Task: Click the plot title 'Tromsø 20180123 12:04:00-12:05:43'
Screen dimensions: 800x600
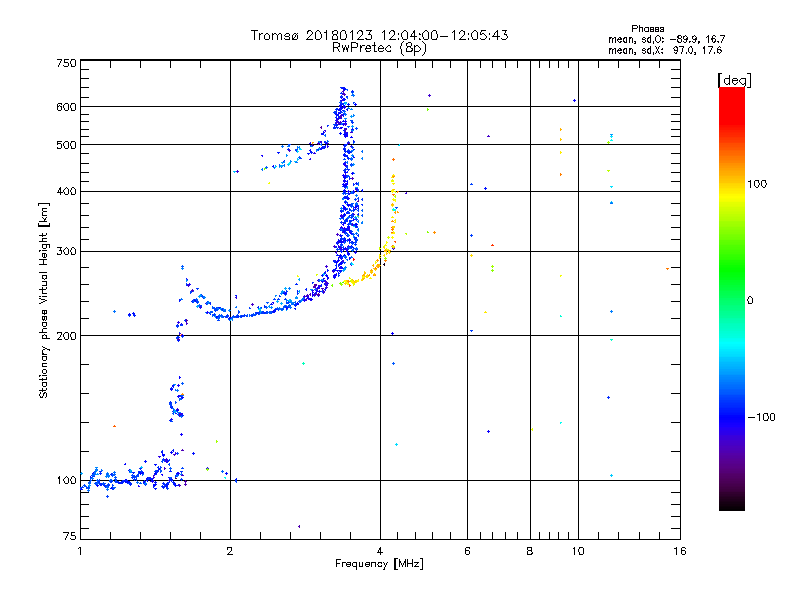Action: click(379, 35)
